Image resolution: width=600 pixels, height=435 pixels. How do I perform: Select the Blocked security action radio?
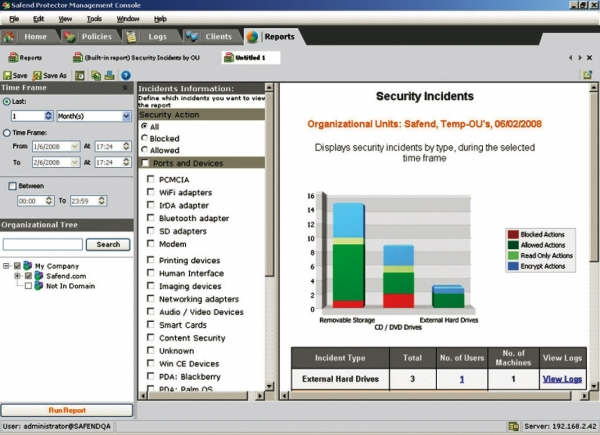click(x=145, y=138)
